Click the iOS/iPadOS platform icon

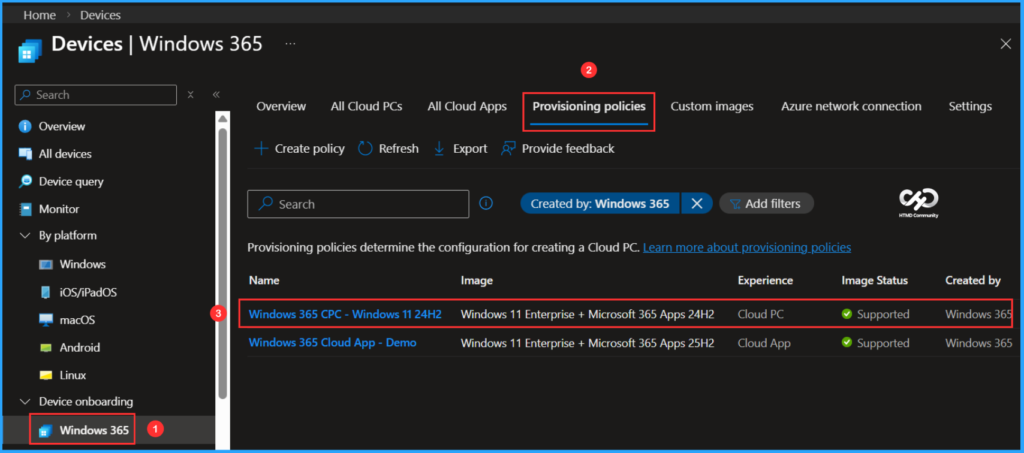pos(46,292)
